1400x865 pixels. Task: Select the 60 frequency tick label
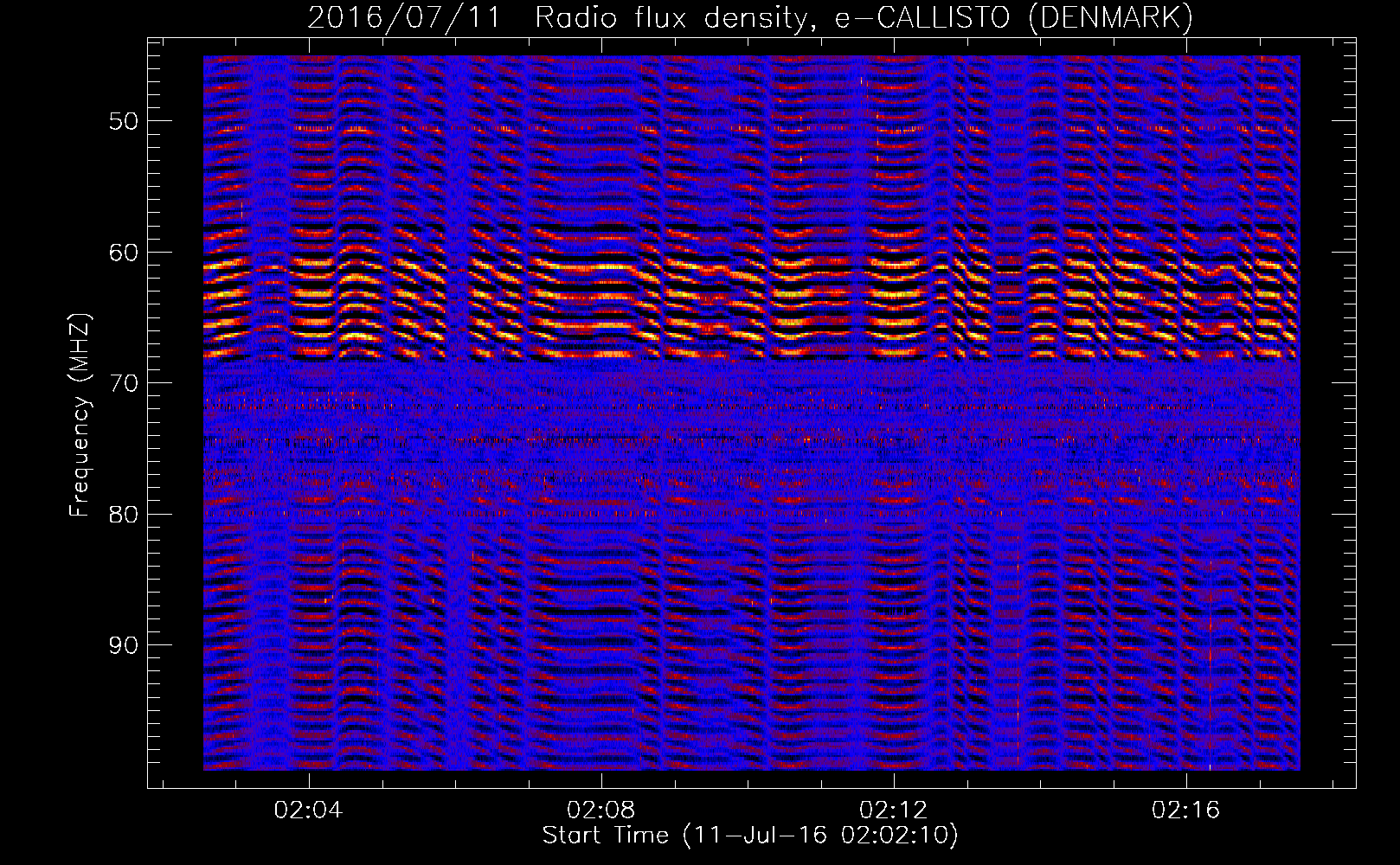tap(124, 253)
